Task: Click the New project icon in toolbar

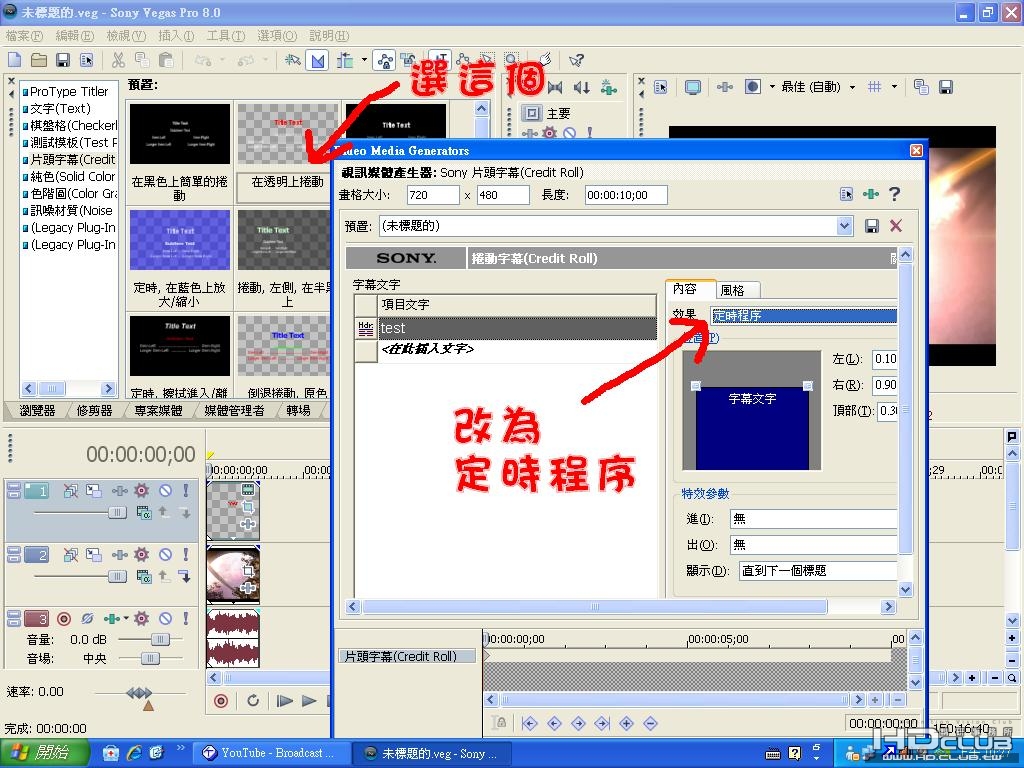Action: pyautogui.click(x=14, y=61)
